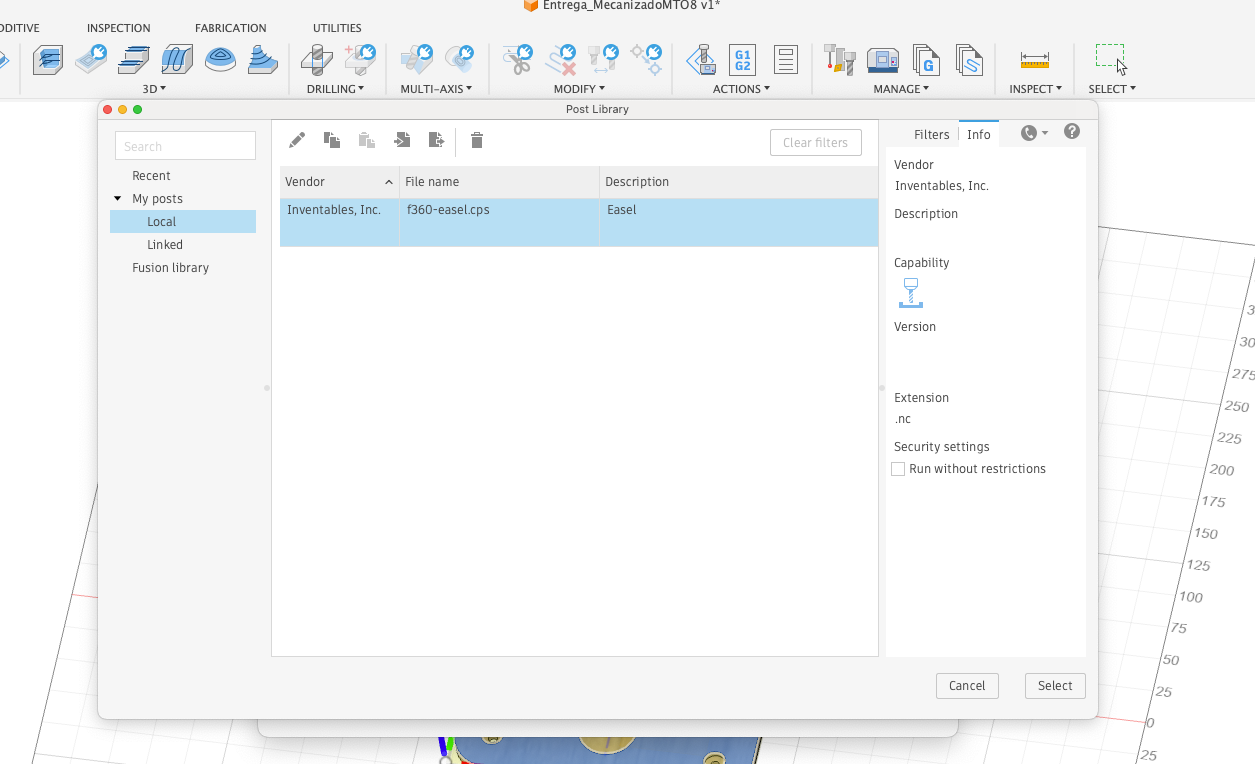Screen dimensions: 1255x764
Task: Click the Hole Recognition icon with plus
Action: coord(361,59)
